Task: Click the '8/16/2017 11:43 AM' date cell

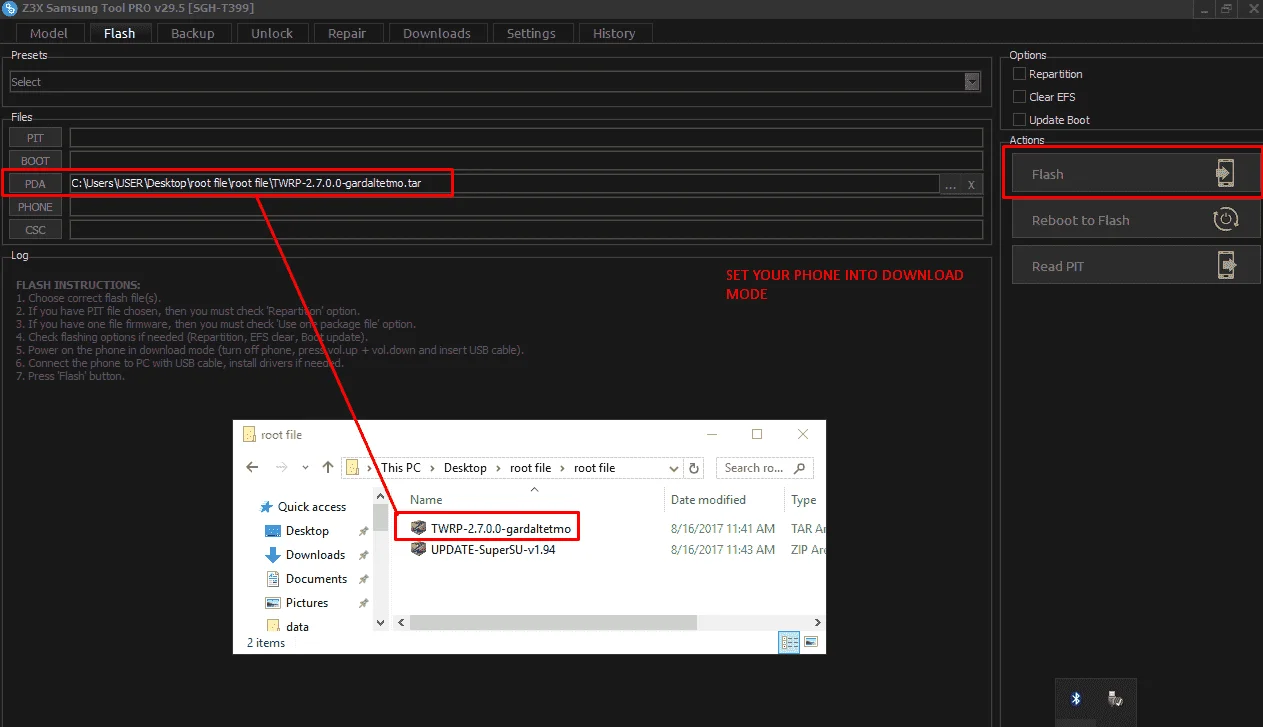Action: pyautogui.click(x=723, y=549)
